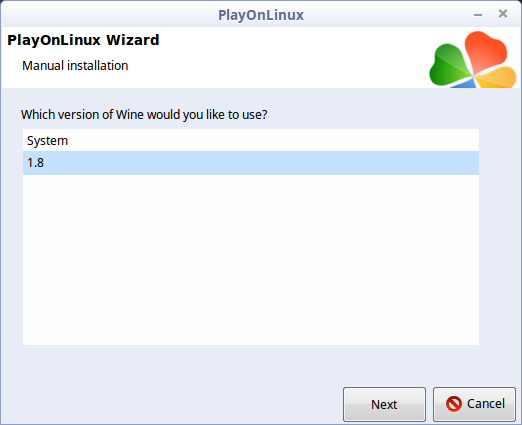Click the PlayOnLinux title bar text
The height and width of the screenshot is (425, 522).
261,15
